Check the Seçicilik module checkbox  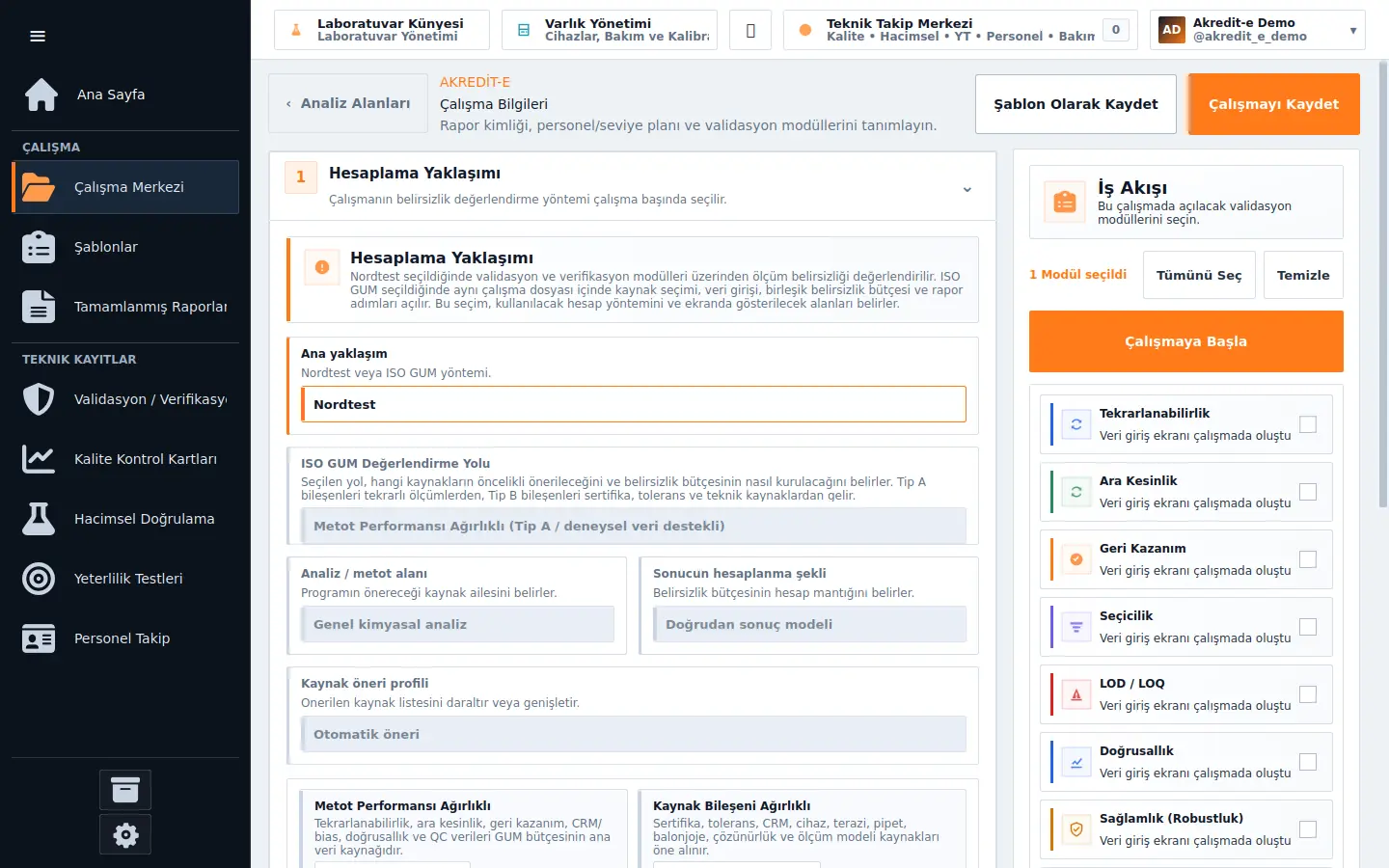1308,627
